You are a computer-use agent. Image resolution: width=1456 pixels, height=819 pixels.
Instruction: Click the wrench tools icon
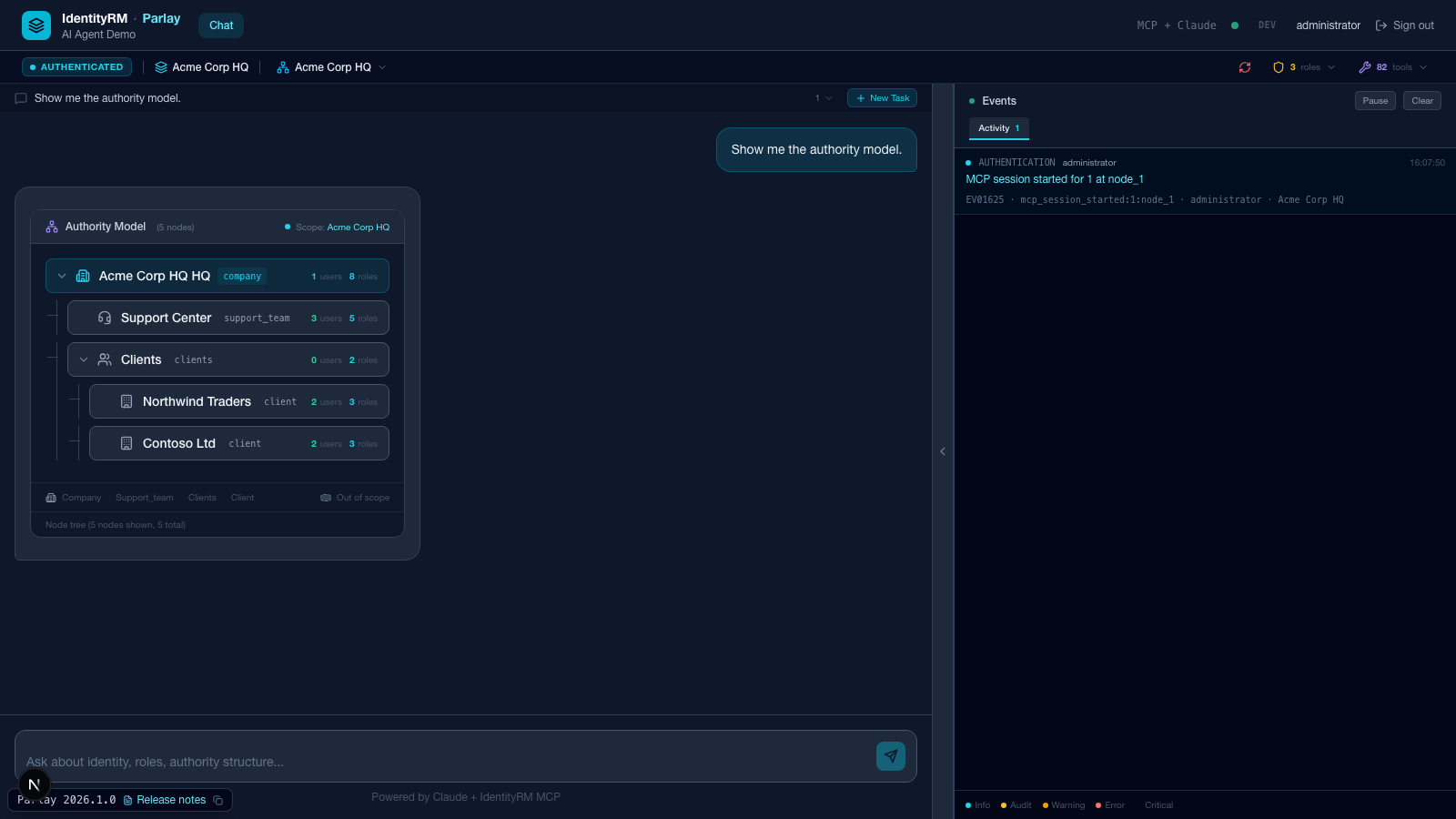pyautogui.click(x=1365, y=67)
